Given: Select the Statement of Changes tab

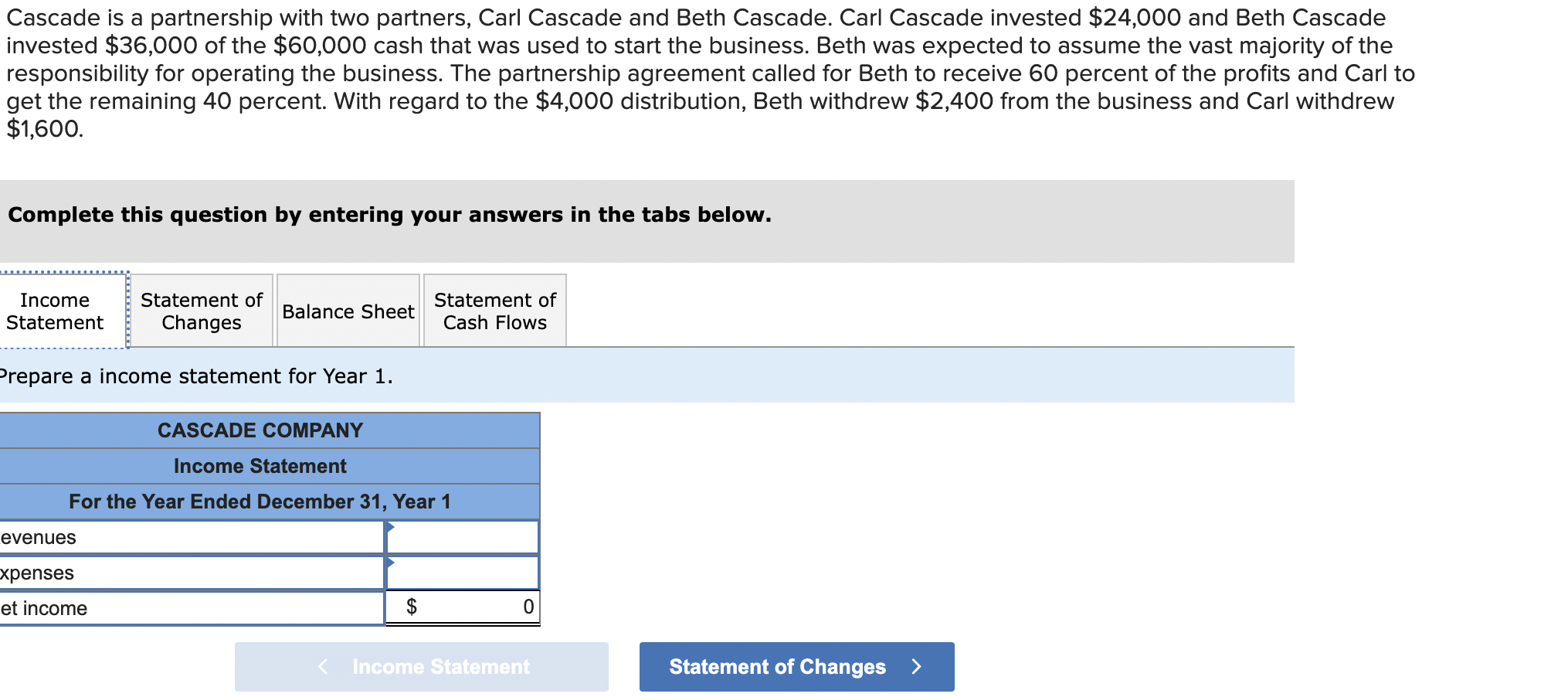Looking at the screenshot, I should 201,311.
